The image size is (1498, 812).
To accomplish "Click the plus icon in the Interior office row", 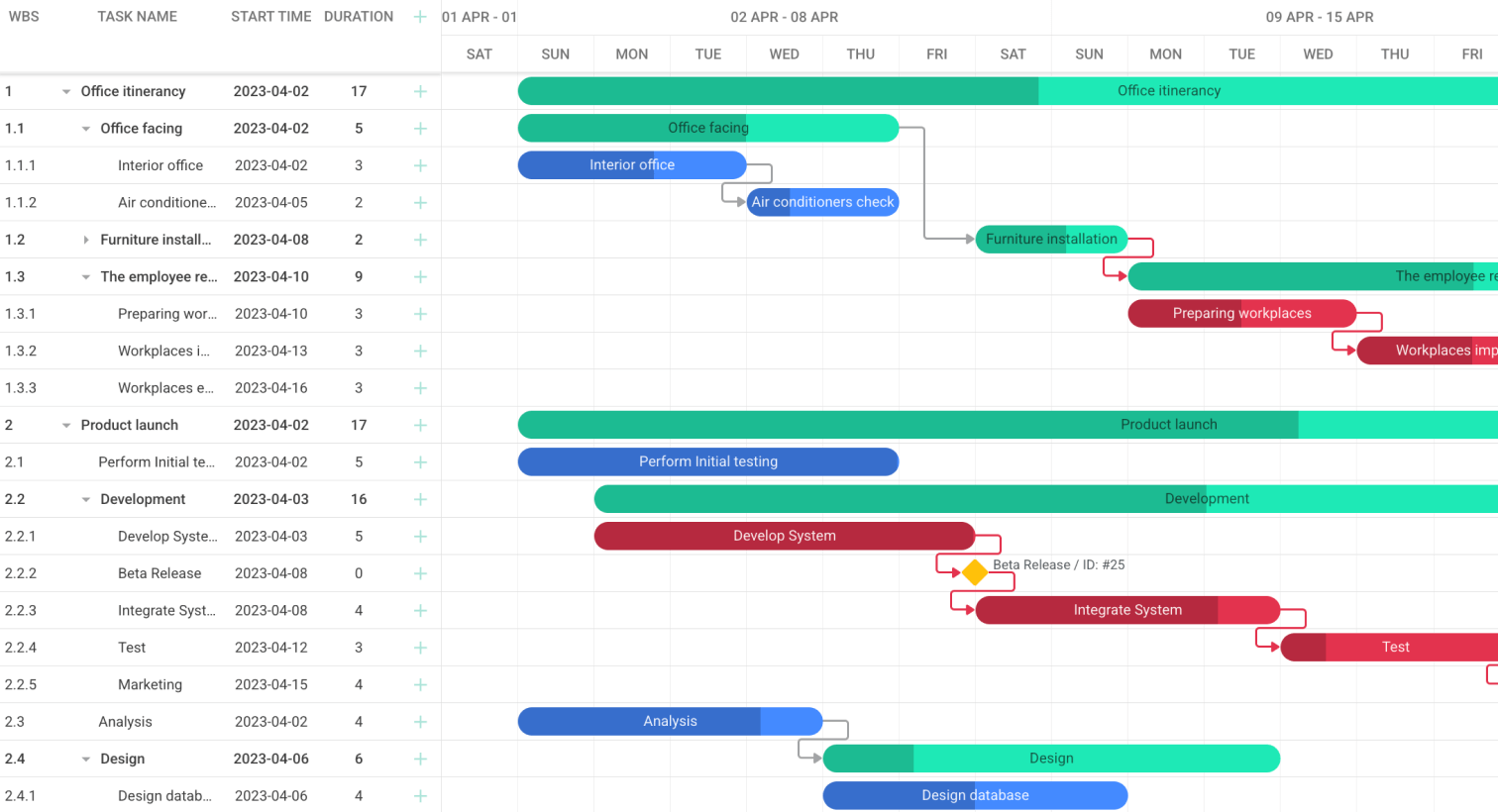I will [x=420, y=165].
